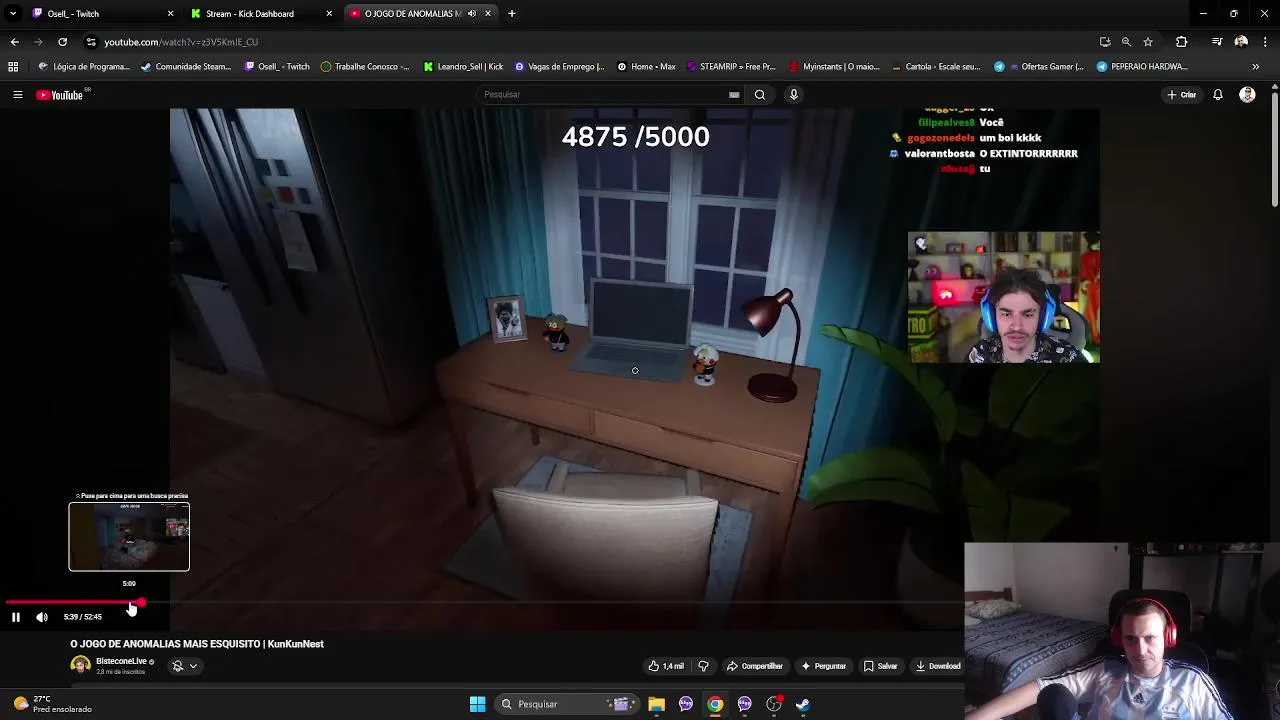Open PEPERAIO HARDWA... bookmark
1280x720 pixels.
tap(1142, 67)
